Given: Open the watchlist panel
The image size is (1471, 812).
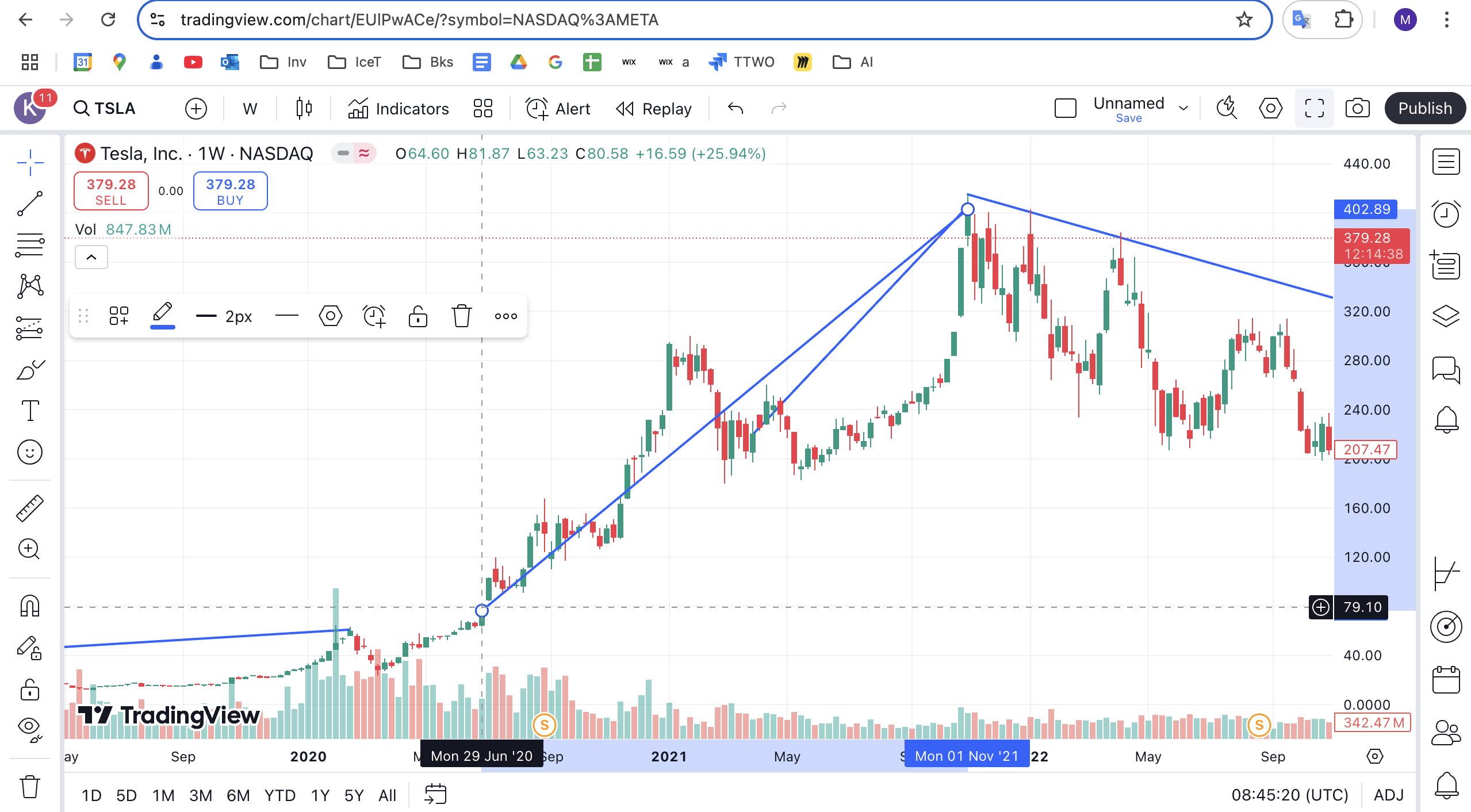Looking at the screenshot, I should 1446,162.
